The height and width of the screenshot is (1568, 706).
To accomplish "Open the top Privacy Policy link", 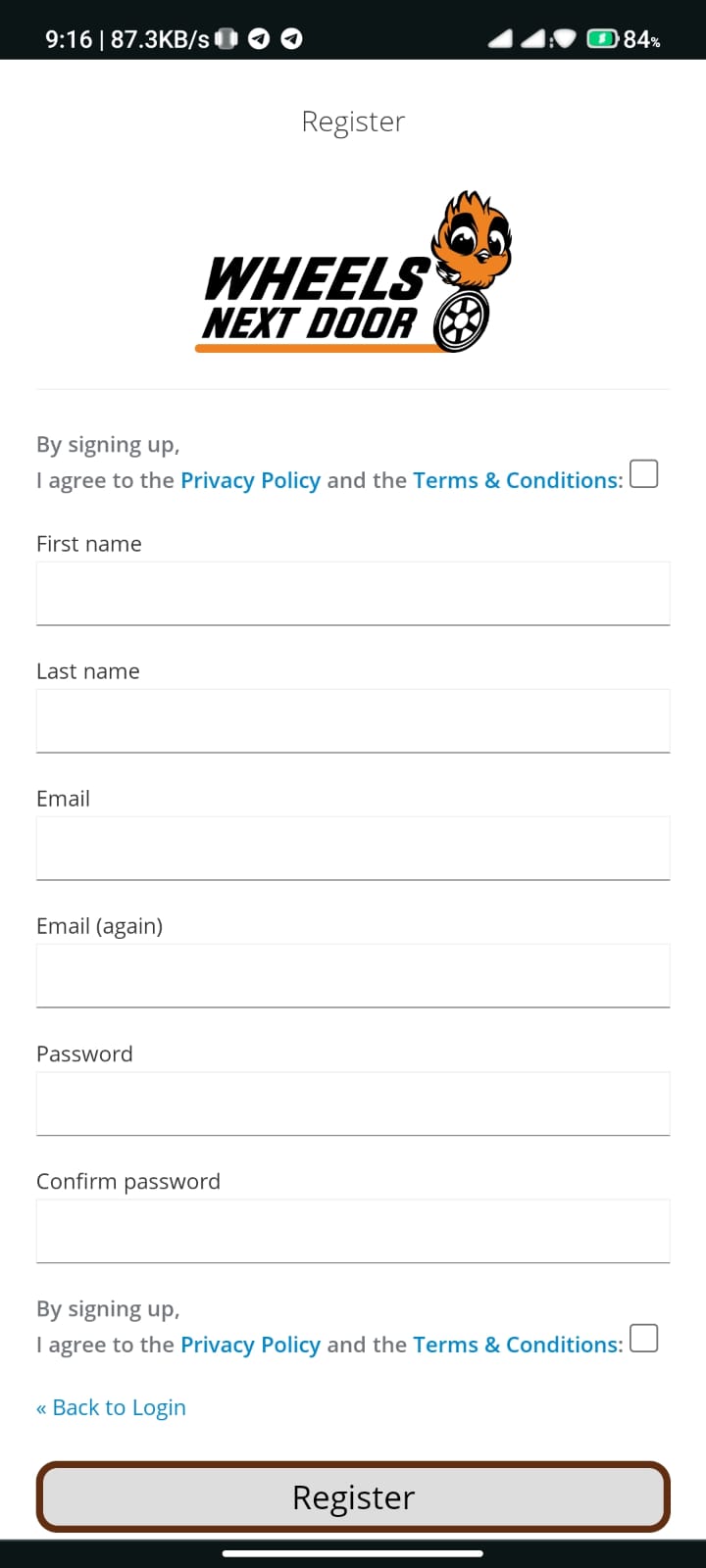I will [x=250, y=480].
